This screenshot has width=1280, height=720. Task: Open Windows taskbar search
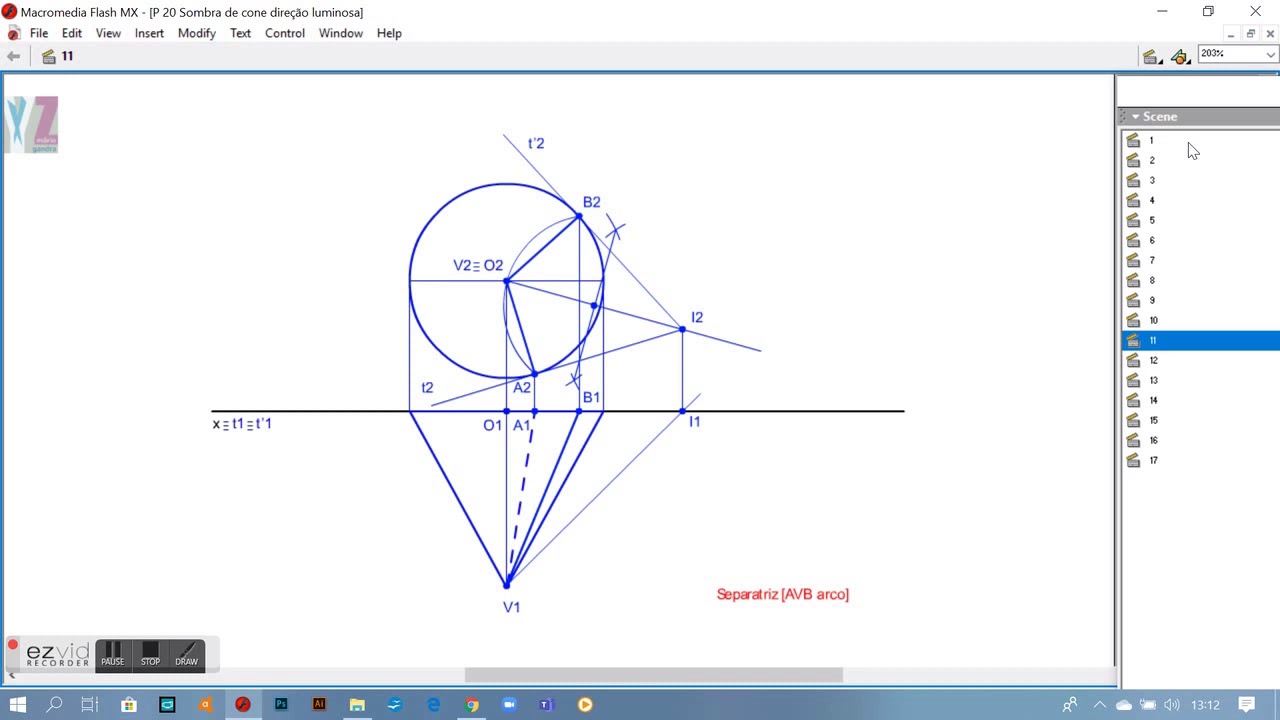pyautogui.click(x=54, y=705)
